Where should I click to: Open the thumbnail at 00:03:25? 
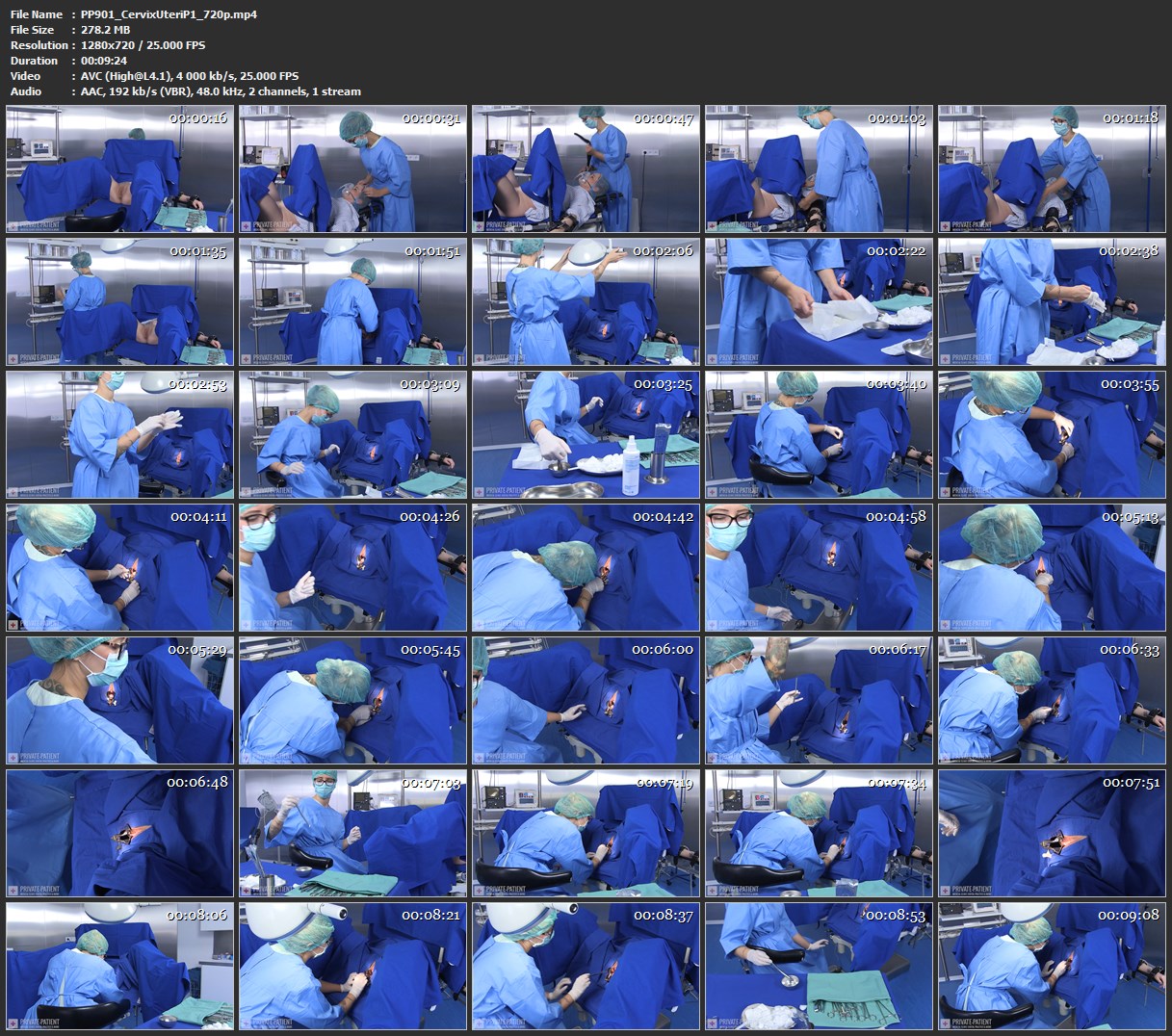point(586,434)
